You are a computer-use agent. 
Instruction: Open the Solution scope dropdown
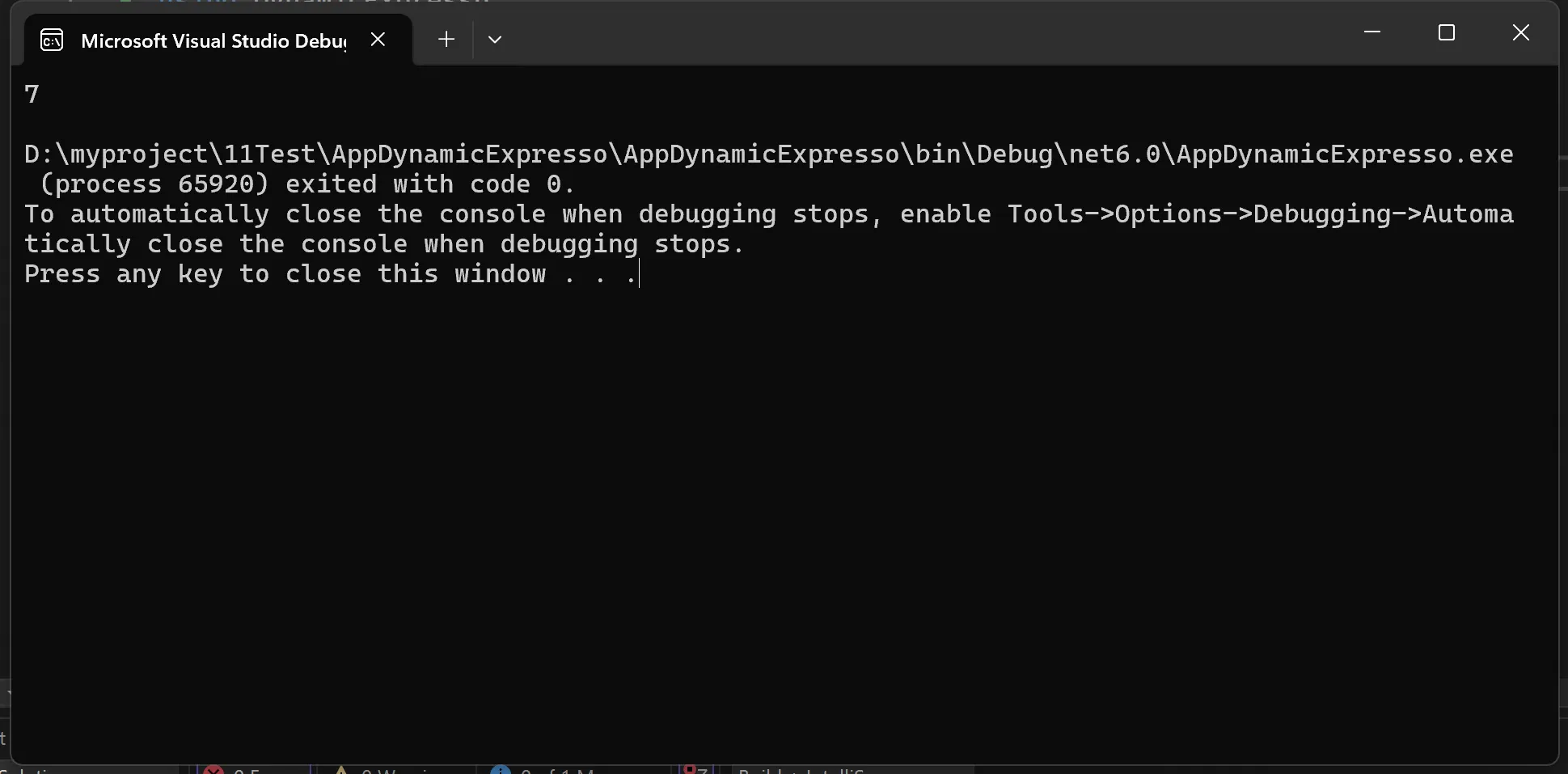click(x=89, y=770)
